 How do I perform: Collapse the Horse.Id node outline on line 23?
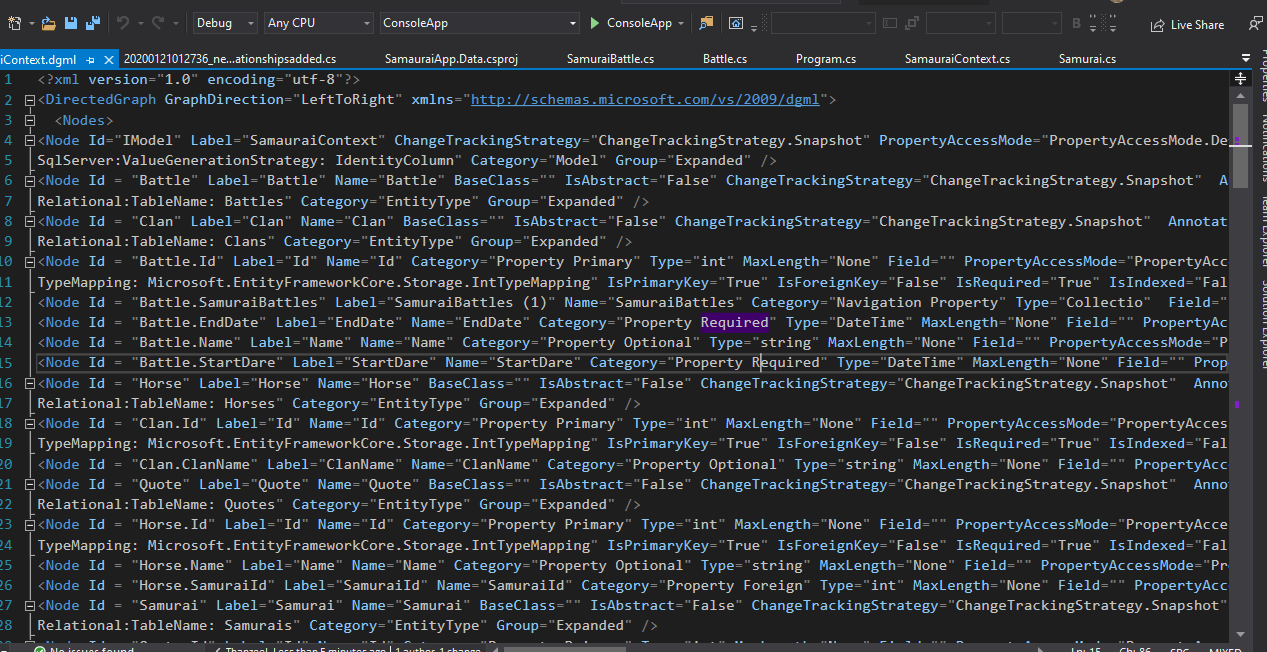[30, 525]
